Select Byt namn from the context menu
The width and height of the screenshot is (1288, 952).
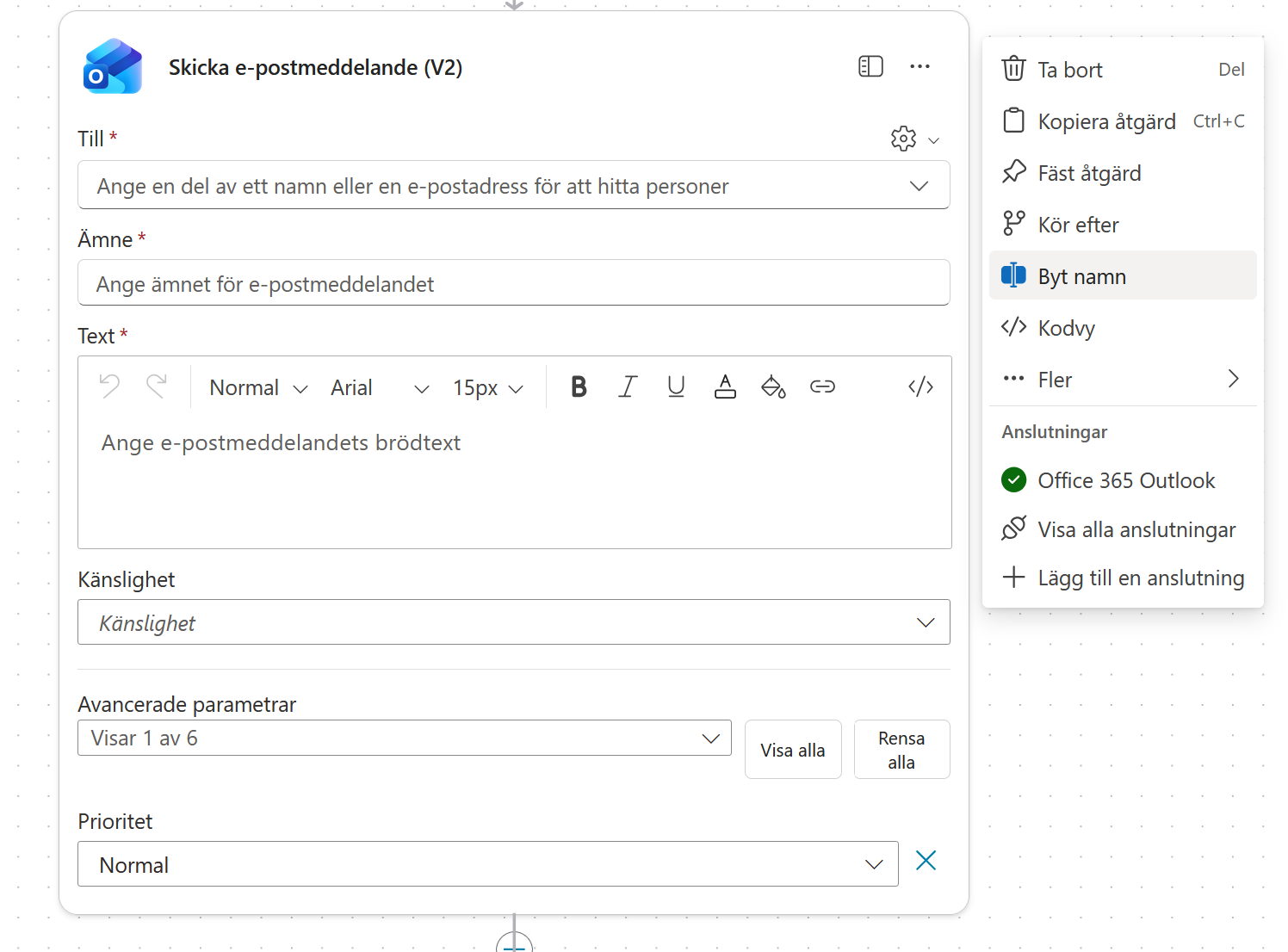pos(1123,275)
